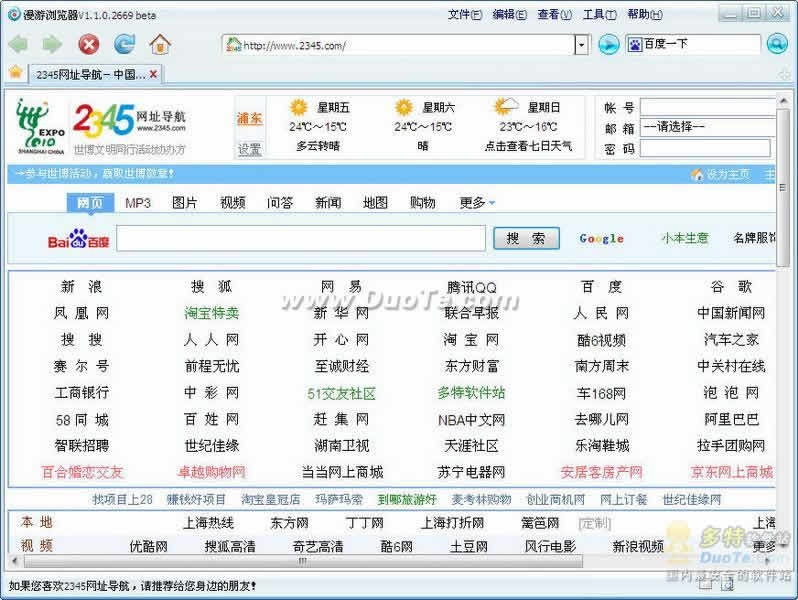The image size is (798, 600).
Task: Open 点击查看七日天气 link
Action: [528, 146]
